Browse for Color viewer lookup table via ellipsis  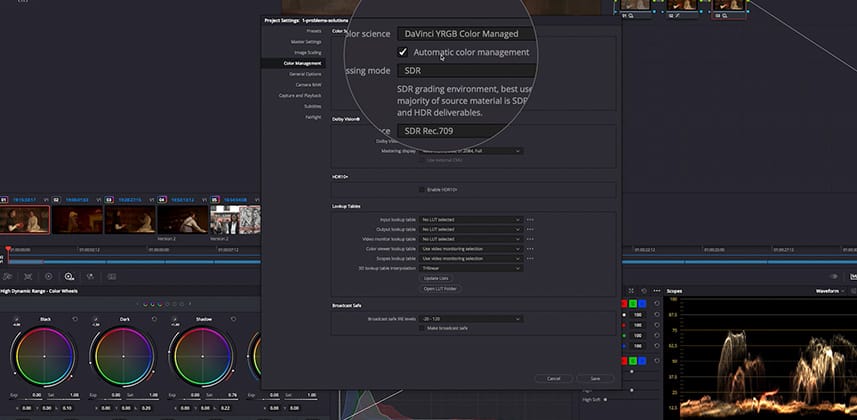coord(530,249)
